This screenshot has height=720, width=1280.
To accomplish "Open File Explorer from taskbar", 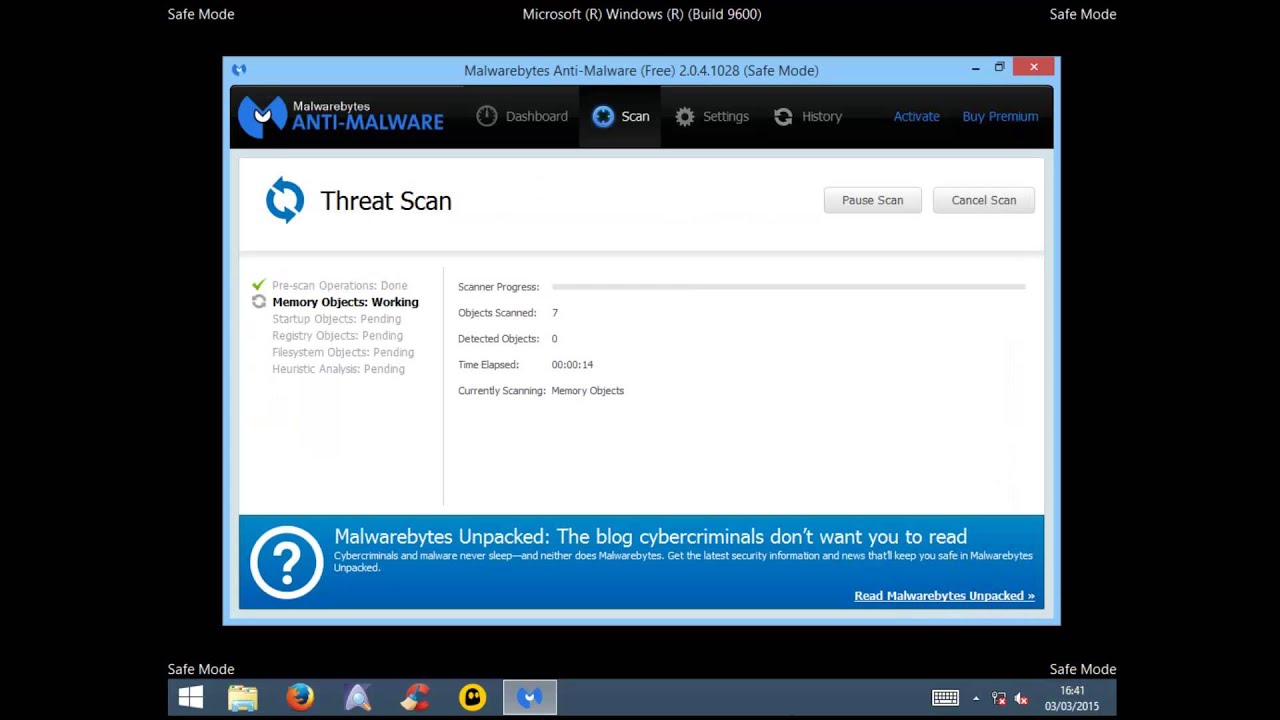I will 242,697.
